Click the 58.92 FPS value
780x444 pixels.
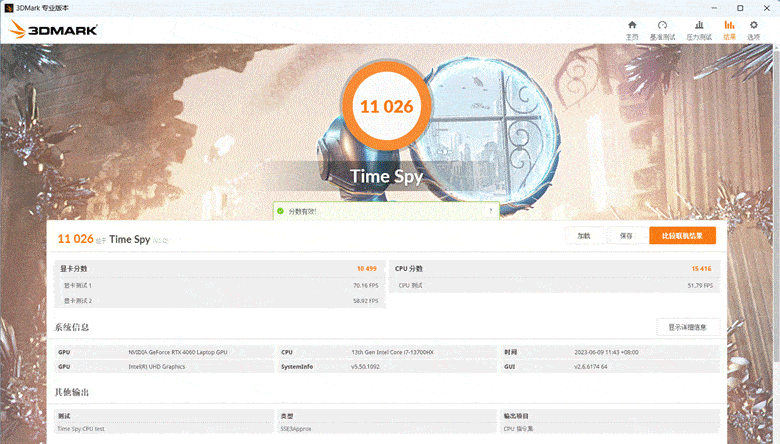(x=366, y=301)
